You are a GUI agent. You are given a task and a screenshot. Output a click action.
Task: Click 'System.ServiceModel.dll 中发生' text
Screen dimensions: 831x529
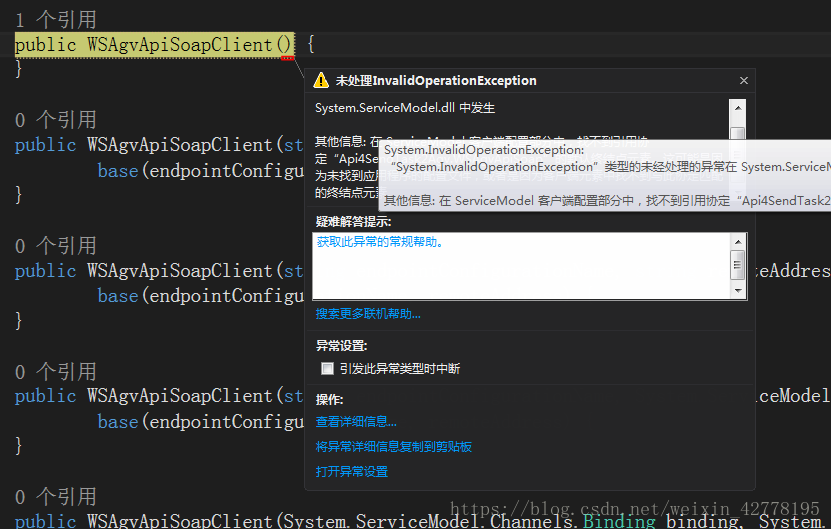[x=405, y=108]
